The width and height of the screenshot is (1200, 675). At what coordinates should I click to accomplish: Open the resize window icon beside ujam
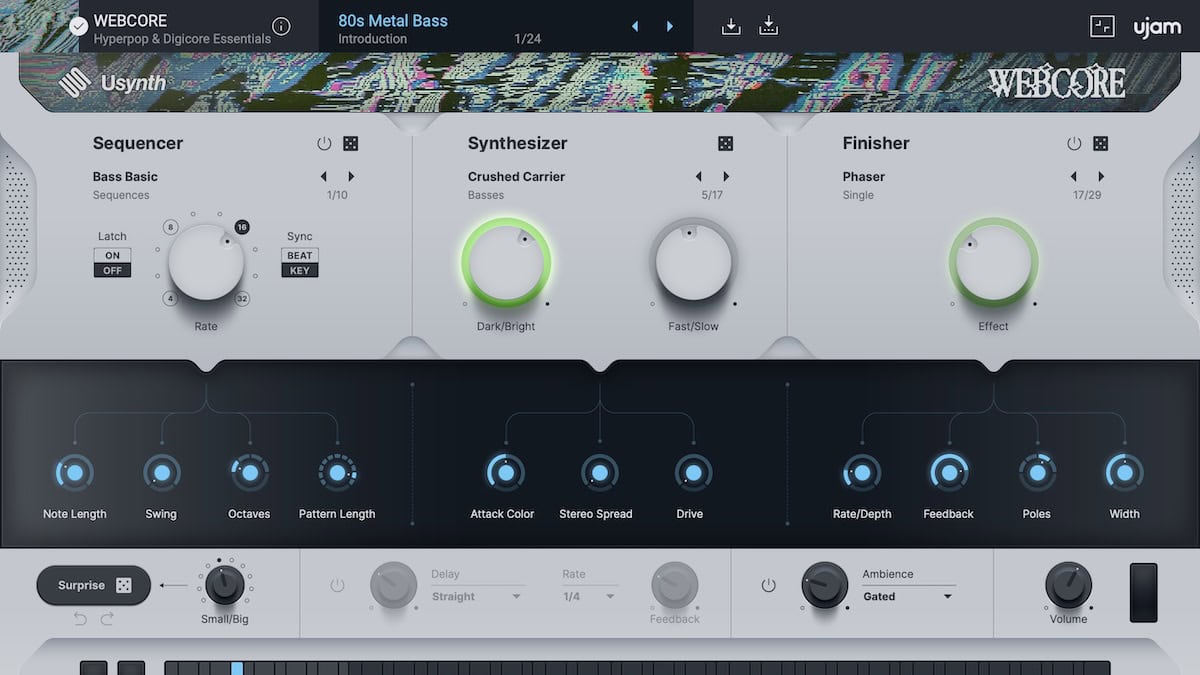pos(1102,27)
